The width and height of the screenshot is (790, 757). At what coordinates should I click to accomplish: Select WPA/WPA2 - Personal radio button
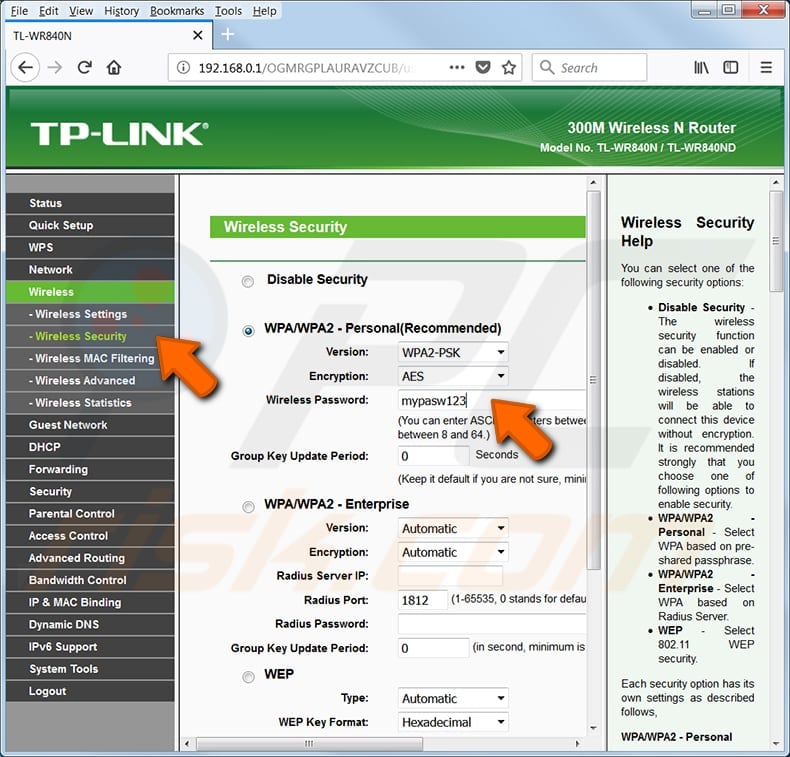tap(248, 331)
